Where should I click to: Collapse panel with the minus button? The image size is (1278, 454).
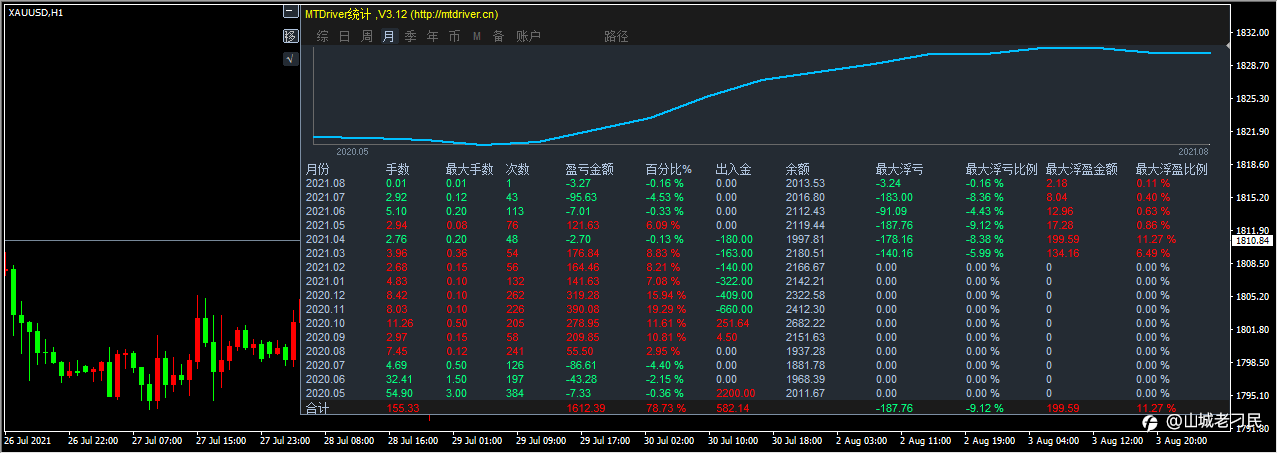[x=290, y=13]
